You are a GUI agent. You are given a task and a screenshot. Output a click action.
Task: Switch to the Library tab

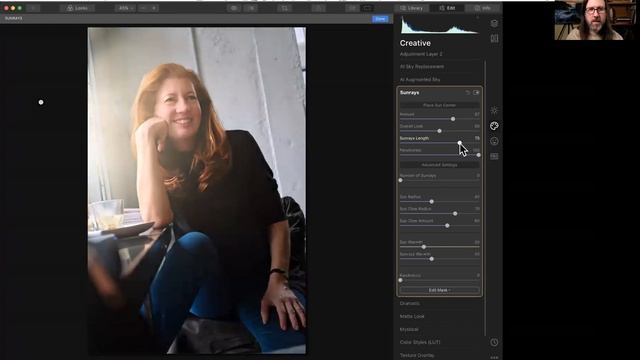tap(411, 8)
